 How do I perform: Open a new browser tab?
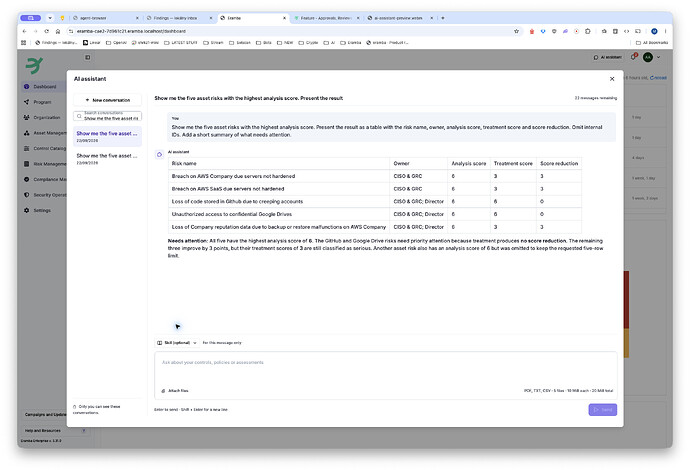tap(443, 18)
